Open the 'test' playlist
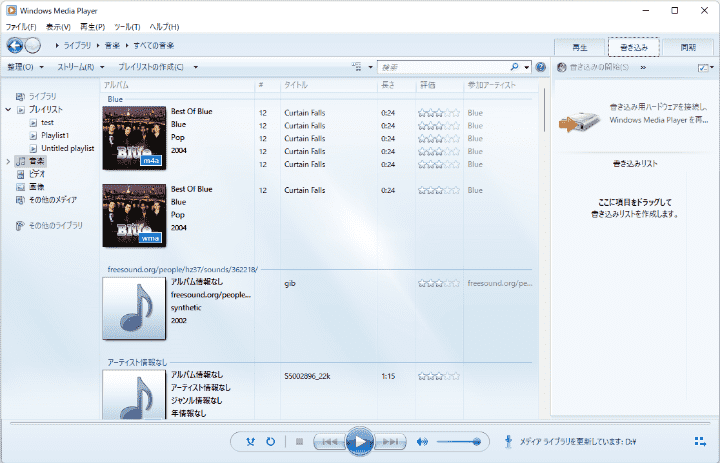Viewport: 720px width, 463px height. click(47, 123)
